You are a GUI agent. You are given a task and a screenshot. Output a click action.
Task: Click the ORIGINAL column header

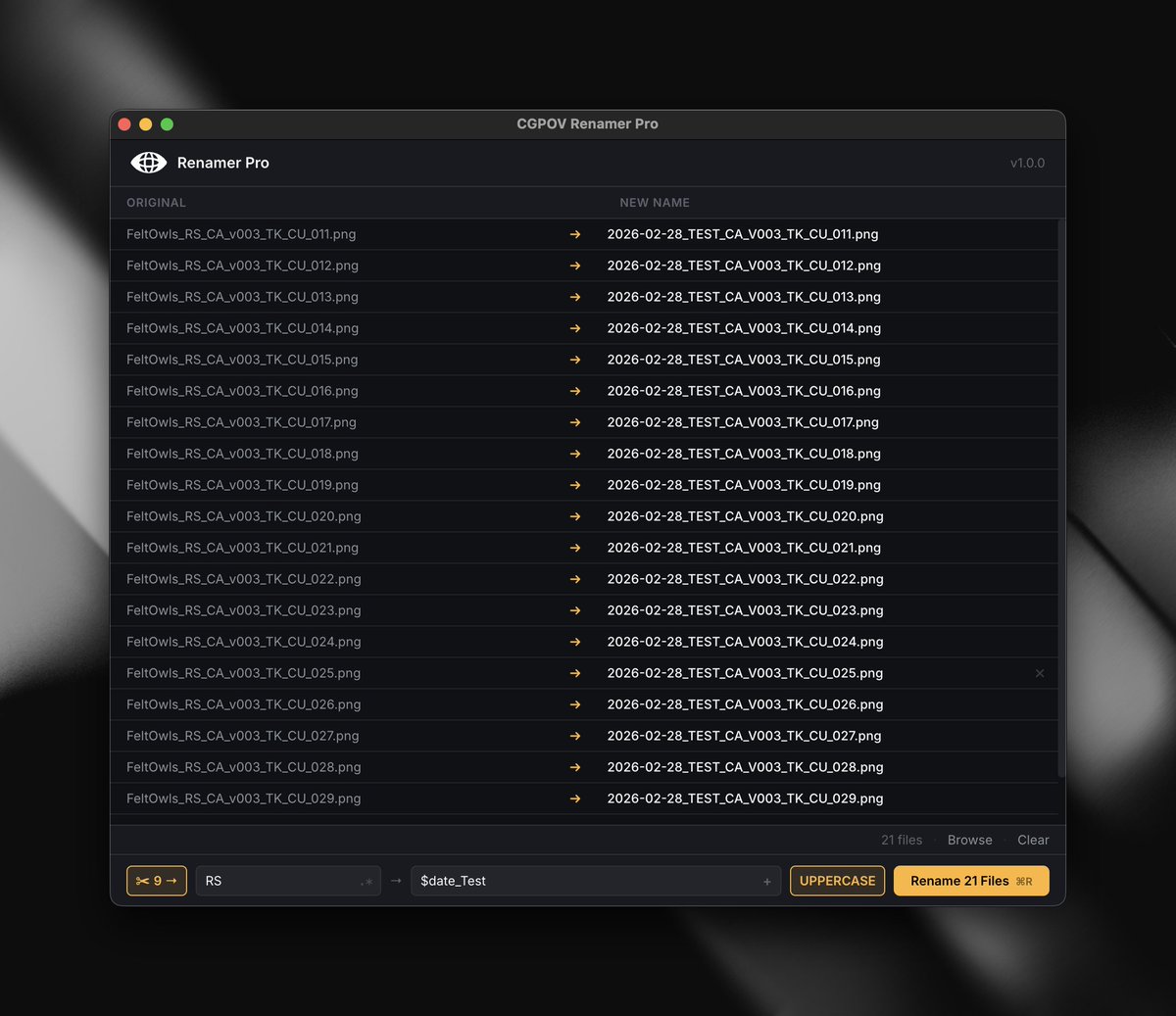click(x=156, y=203)
